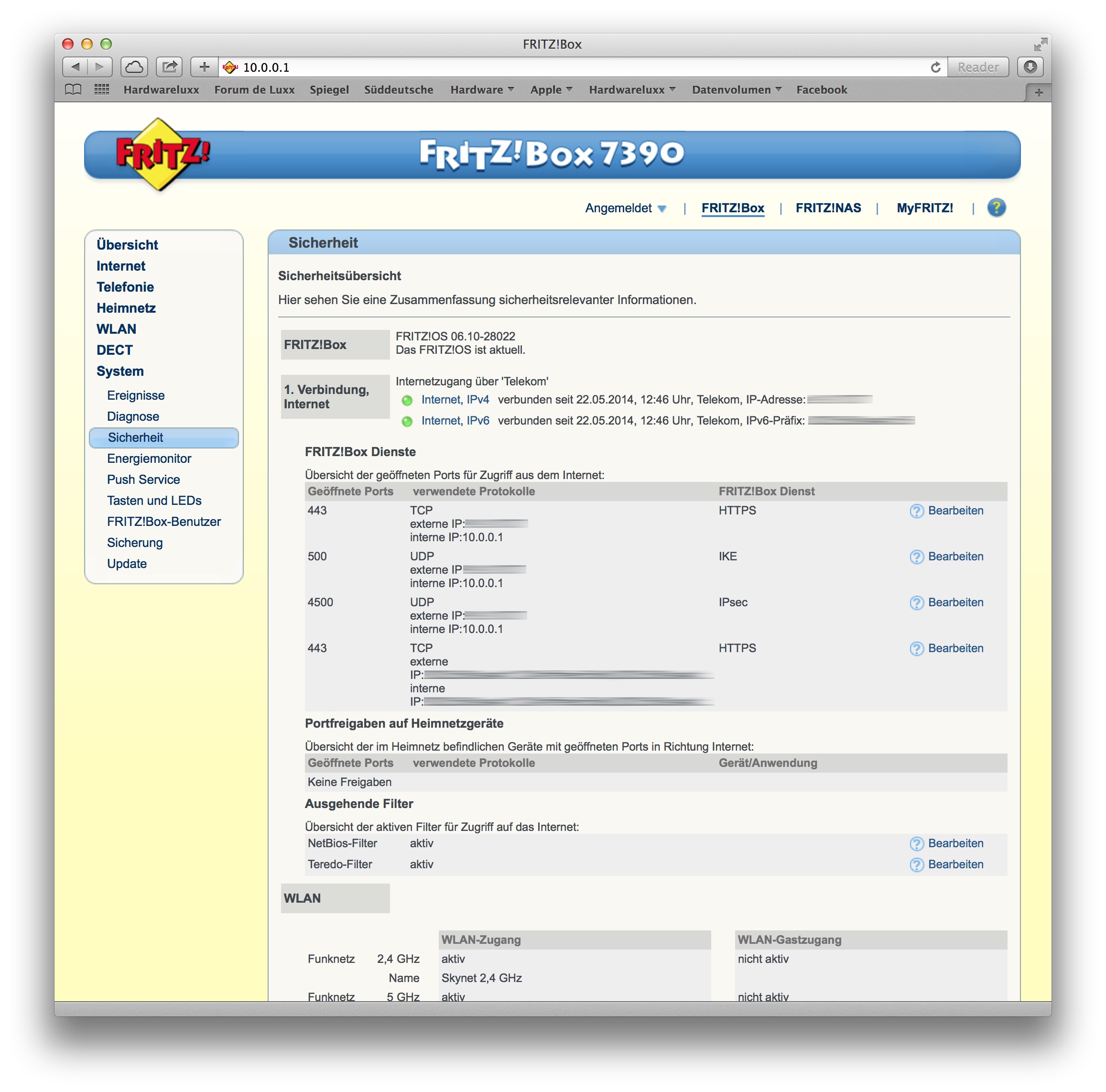The width and height of the screenshot is (1106, 1092).
Task: Click Bearbeiten for port 4500 IPsec
Action: (x=955, y=602)
